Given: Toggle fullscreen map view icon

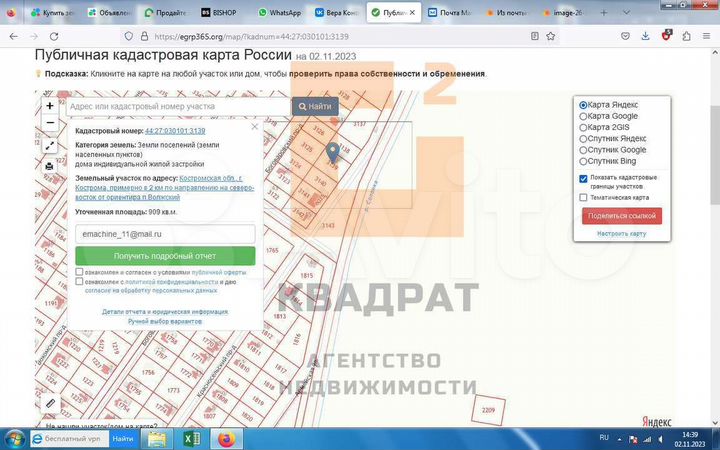Looking at the screenshot, I should click(50, 146).
